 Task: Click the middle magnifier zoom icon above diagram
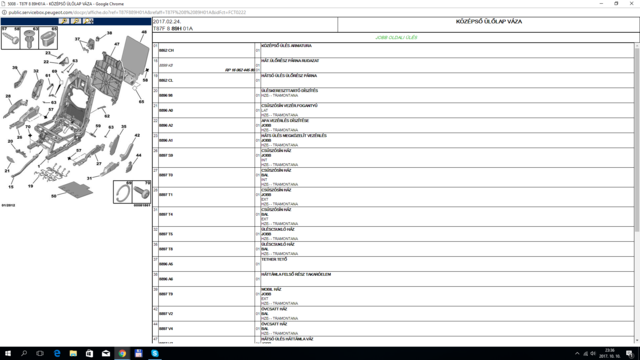76,21
